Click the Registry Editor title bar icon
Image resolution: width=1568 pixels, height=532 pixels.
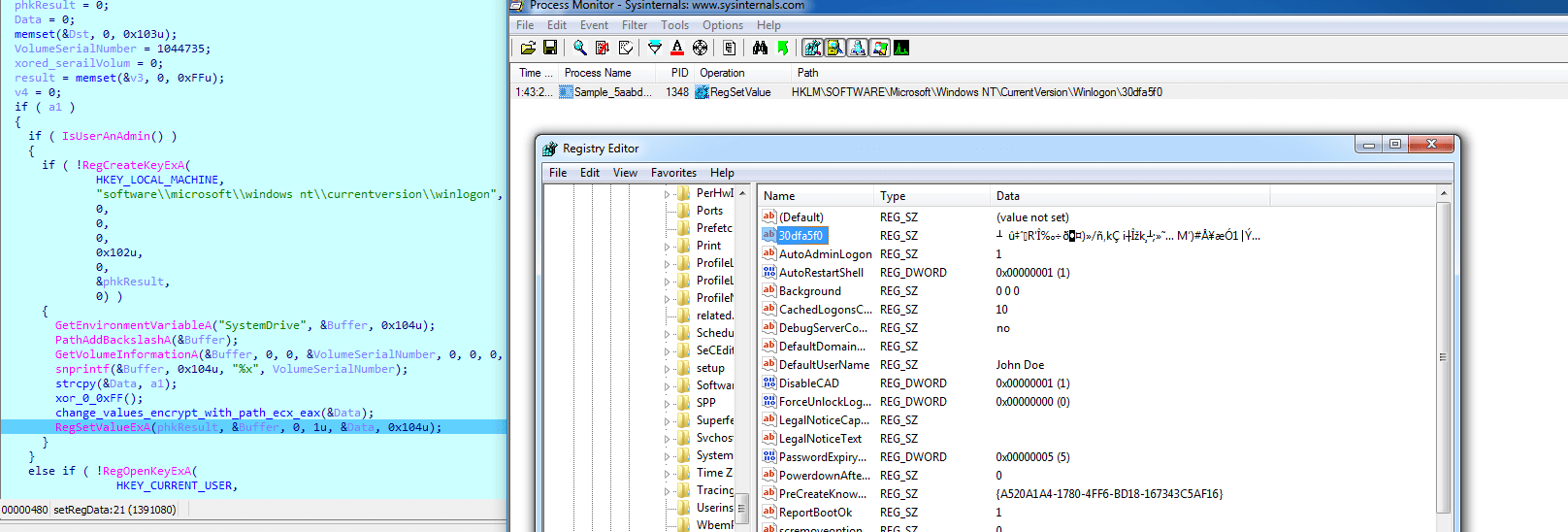pyautogui.click(x=550, y=149)
